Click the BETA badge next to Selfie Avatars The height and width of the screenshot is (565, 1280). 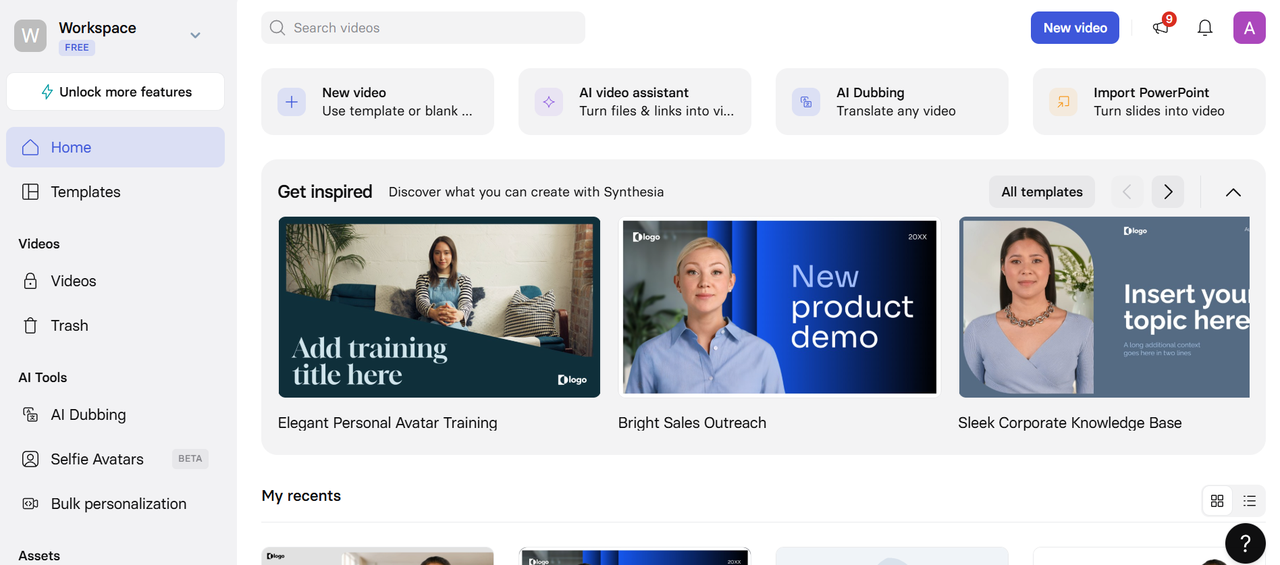point(190,459)
